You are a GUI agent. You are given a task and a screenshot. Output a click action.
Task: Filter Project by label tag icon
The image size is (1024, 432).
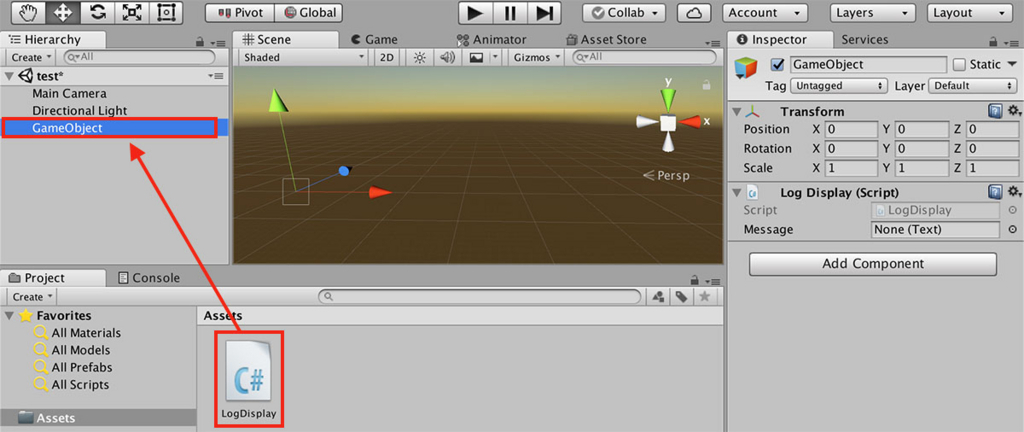click(681, 297)
